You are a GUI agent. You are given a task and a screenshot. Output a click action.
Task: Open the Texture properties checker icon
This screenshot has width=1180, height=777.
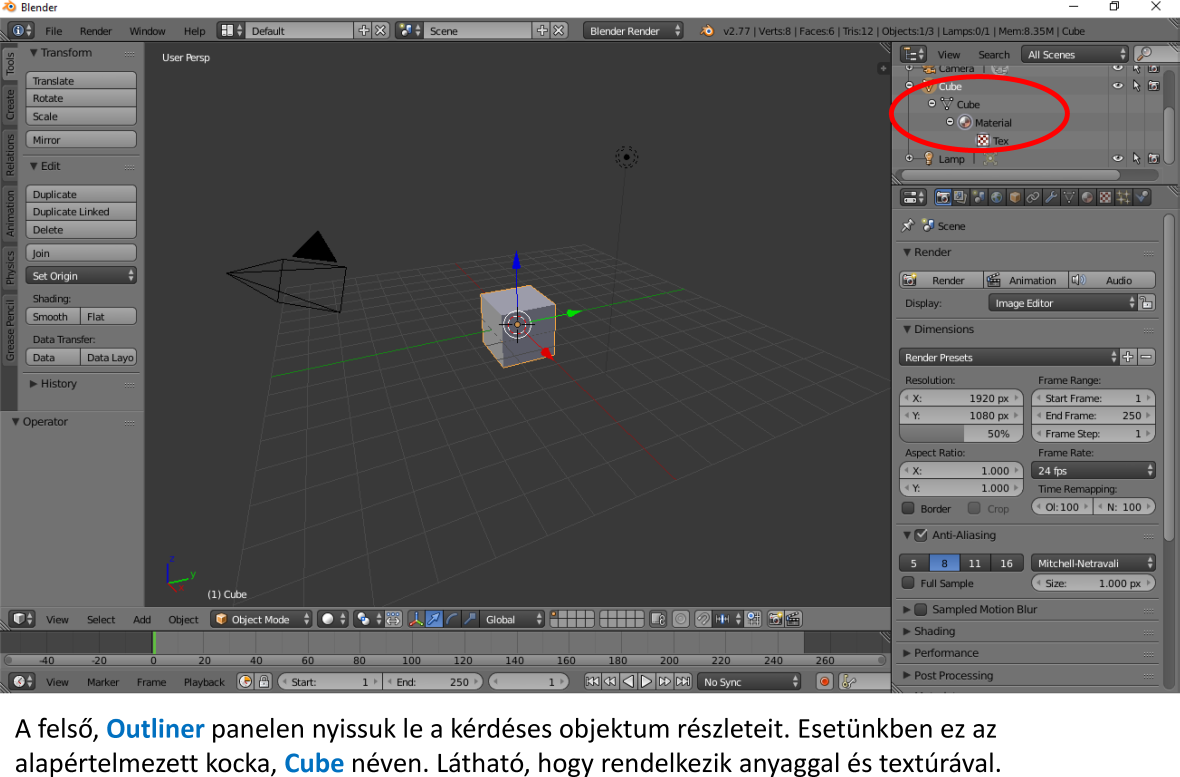[x=1105, y=197]
